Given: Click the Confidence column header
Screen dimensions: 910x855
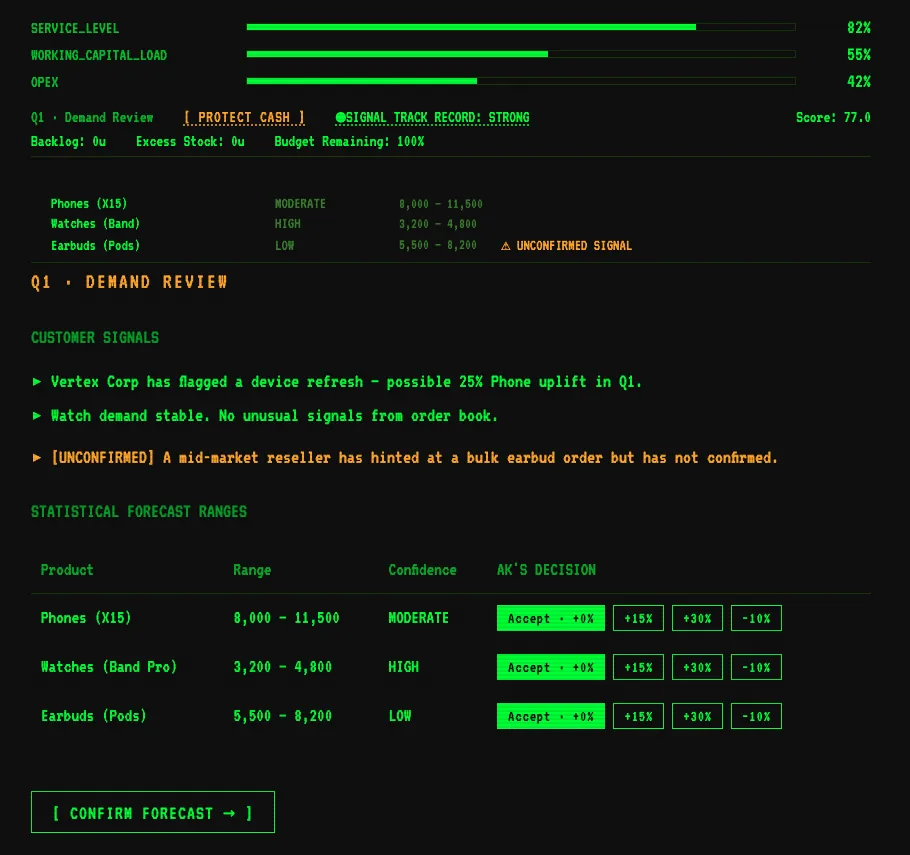Looking at the screenshot, I should coord(422,570).
